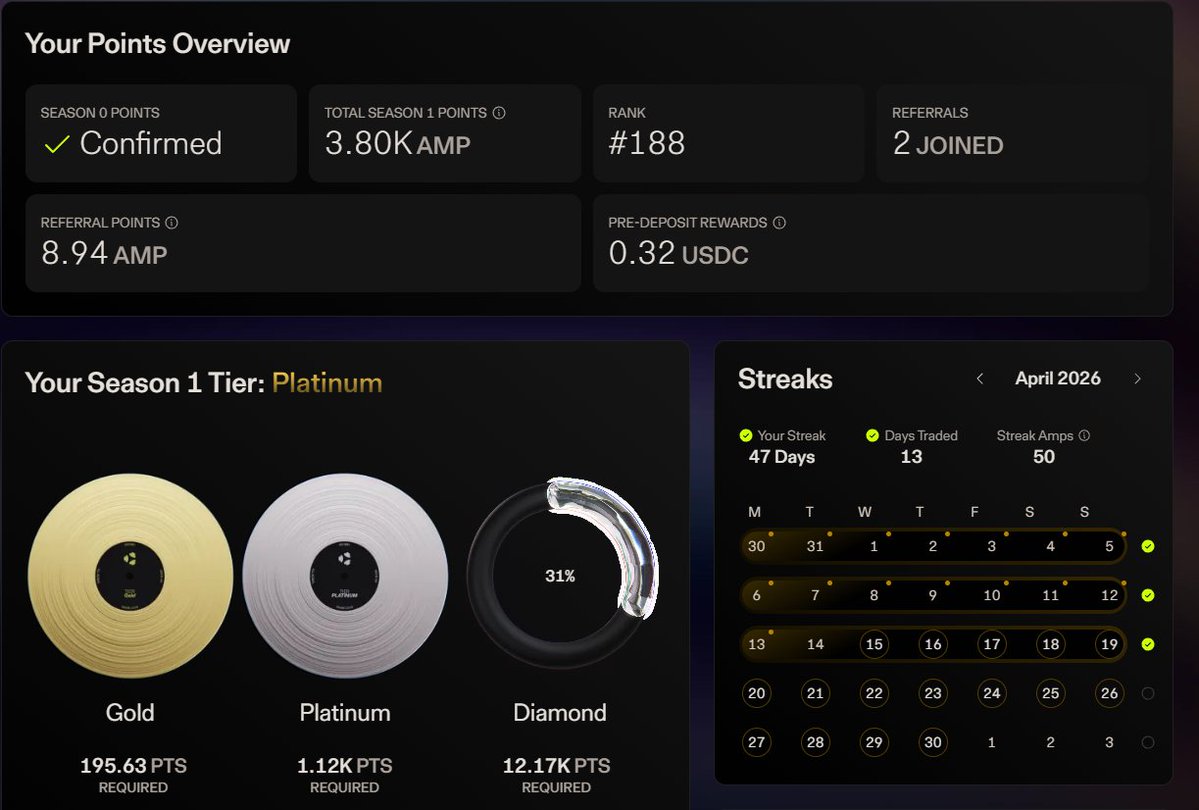
Task: Click the Streak Amps value 50
Action: 1044,457
